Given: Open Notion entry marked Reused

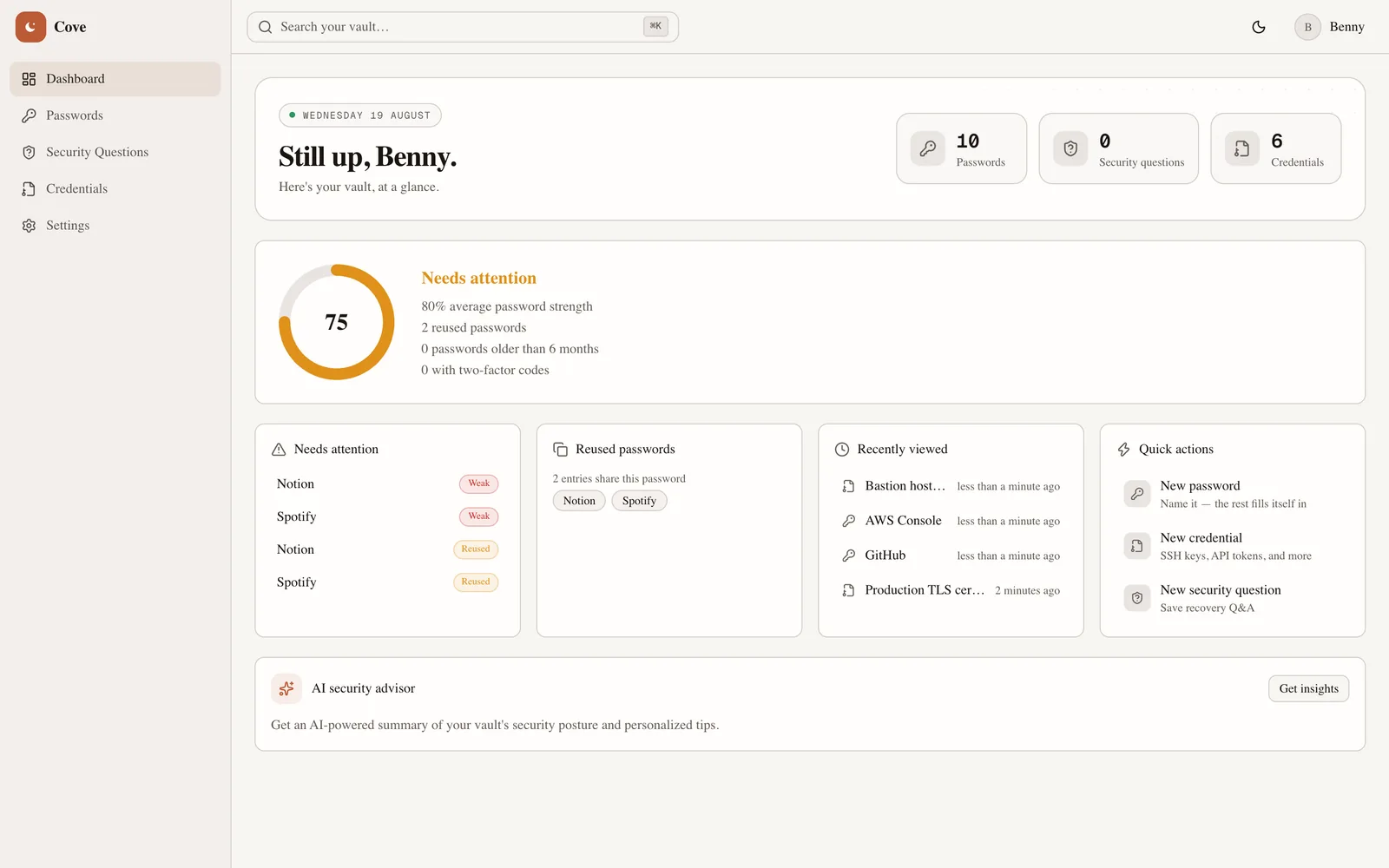Looking at the screenshot, I should 387,549.
